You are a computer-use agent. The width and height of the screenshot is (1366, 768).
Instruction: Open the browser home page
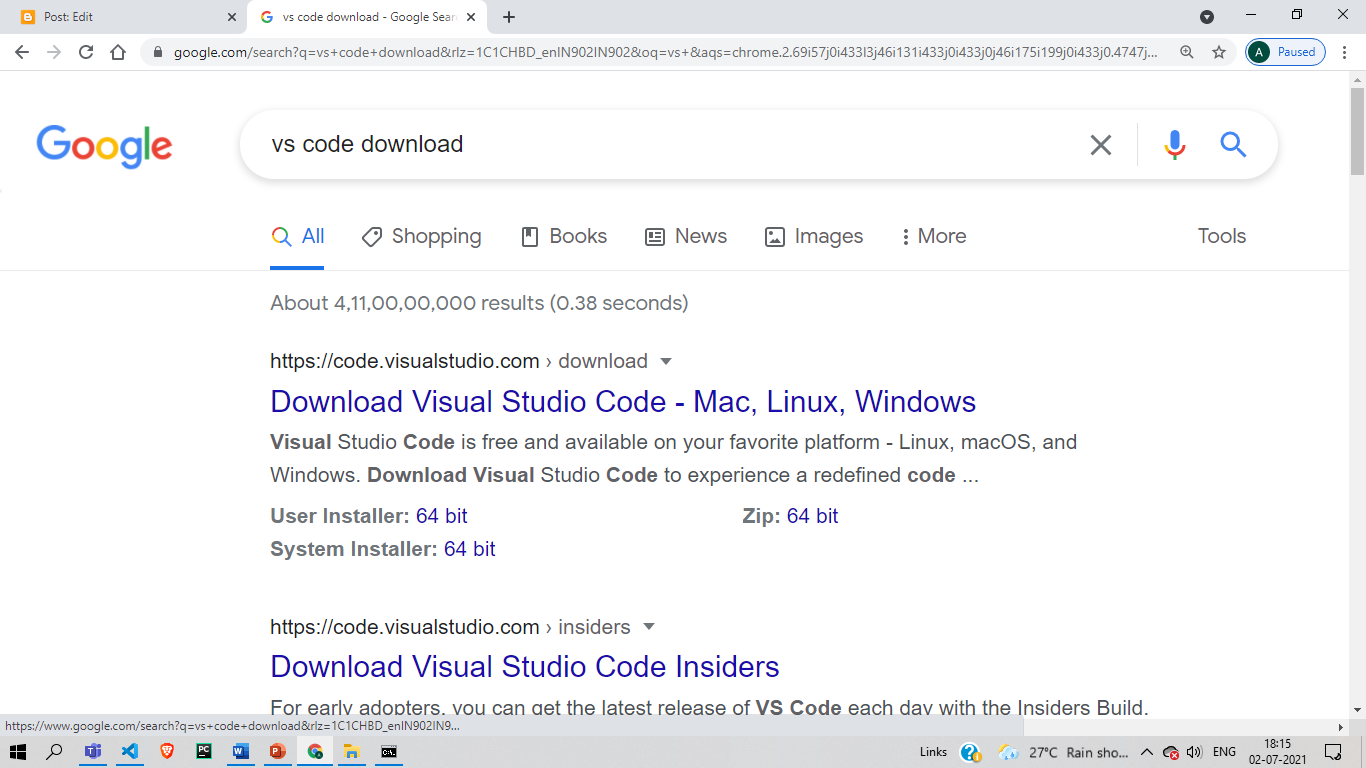pyautogui.click(x=118, y=52)
